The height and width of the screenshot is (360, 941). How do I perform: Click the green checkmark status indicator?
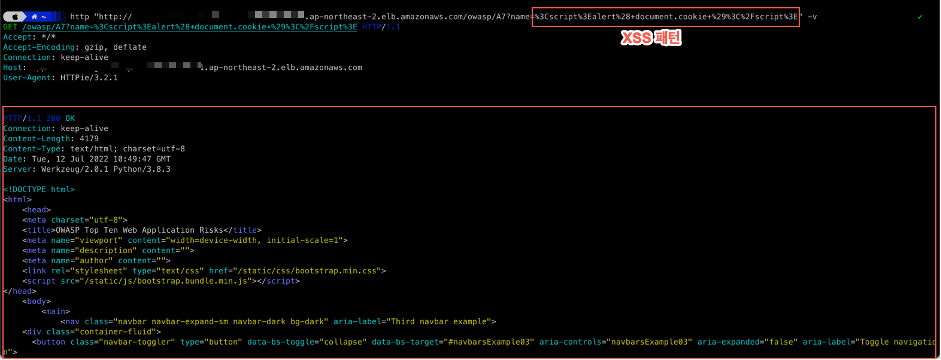coord(920,16)
